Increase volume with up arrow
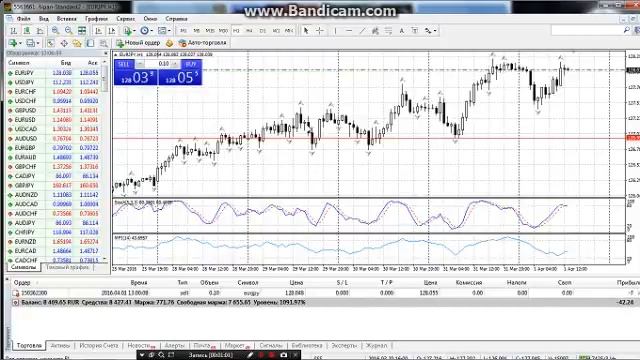This screenshot has width=640, height=360. point(175,64)
